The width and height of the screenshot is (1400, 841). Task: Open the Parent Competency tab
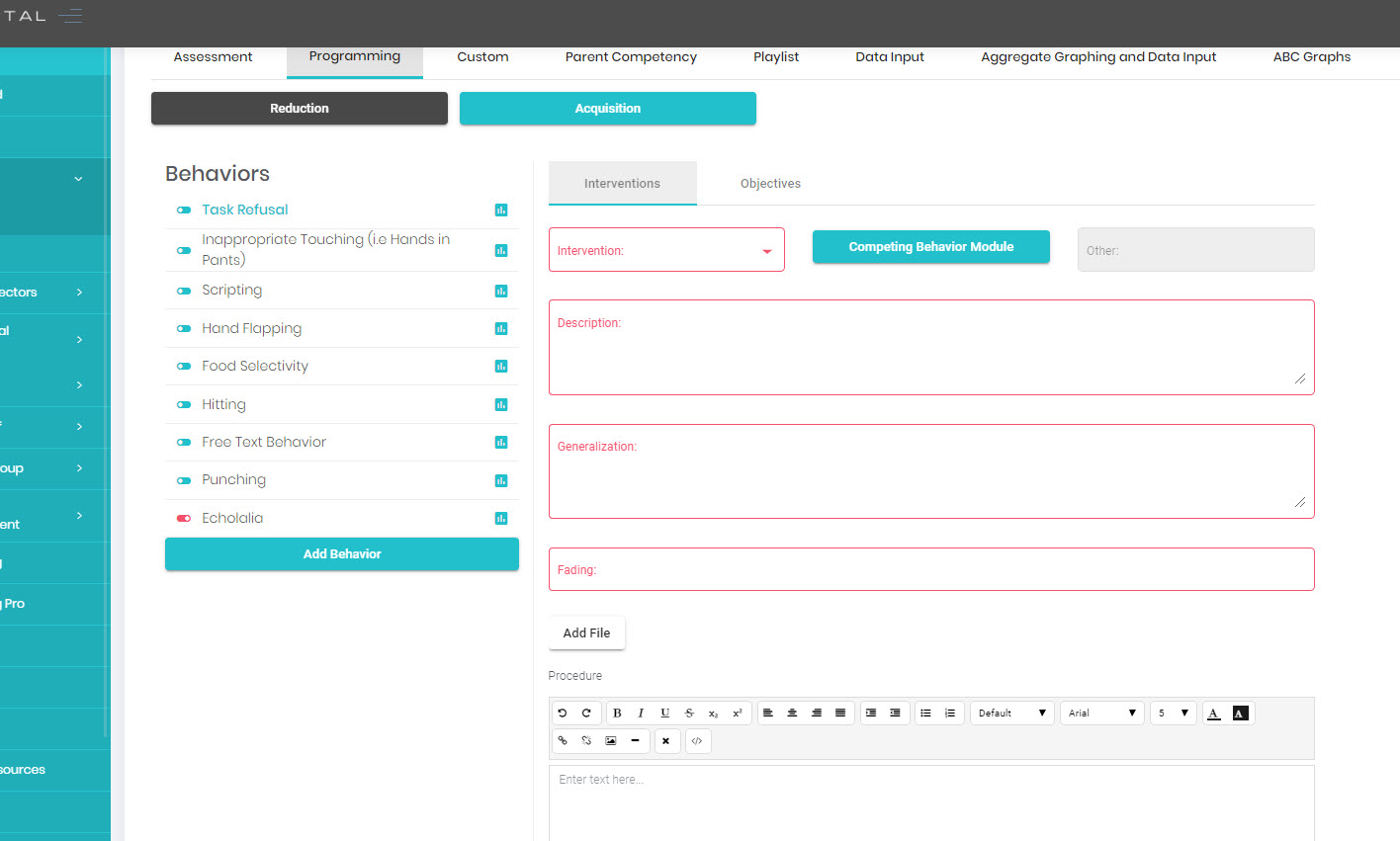tap(631, 57)
